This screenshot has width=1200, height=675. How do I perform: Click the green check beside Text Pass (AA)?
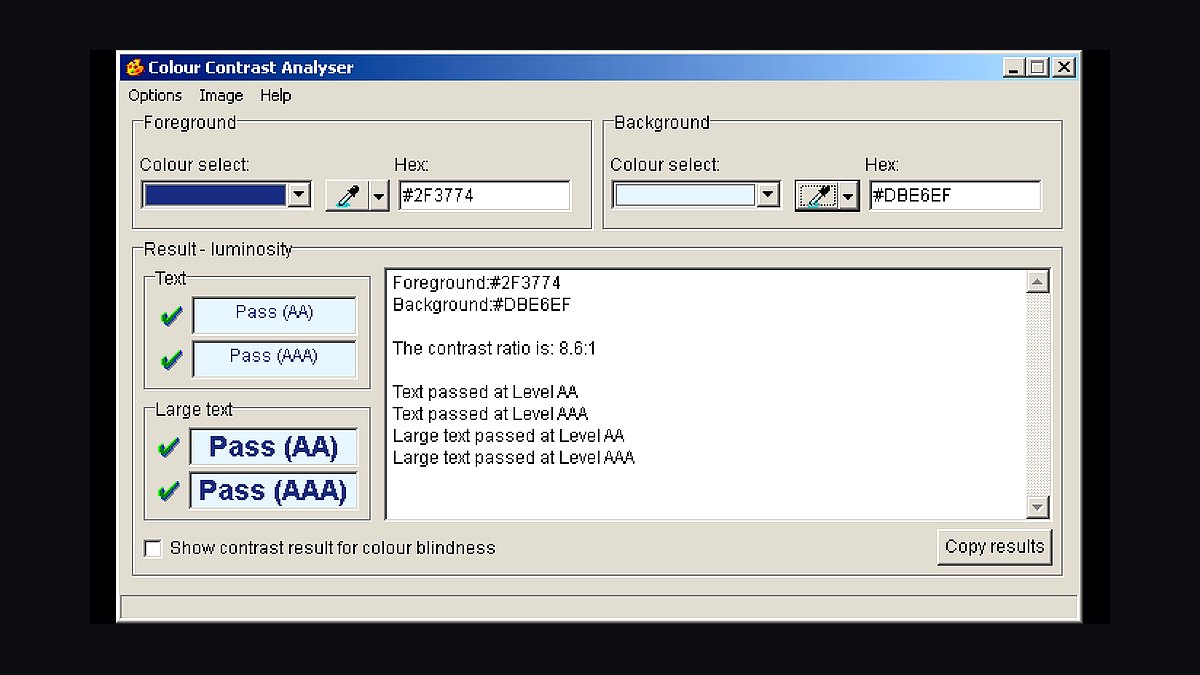click(171, 316)
